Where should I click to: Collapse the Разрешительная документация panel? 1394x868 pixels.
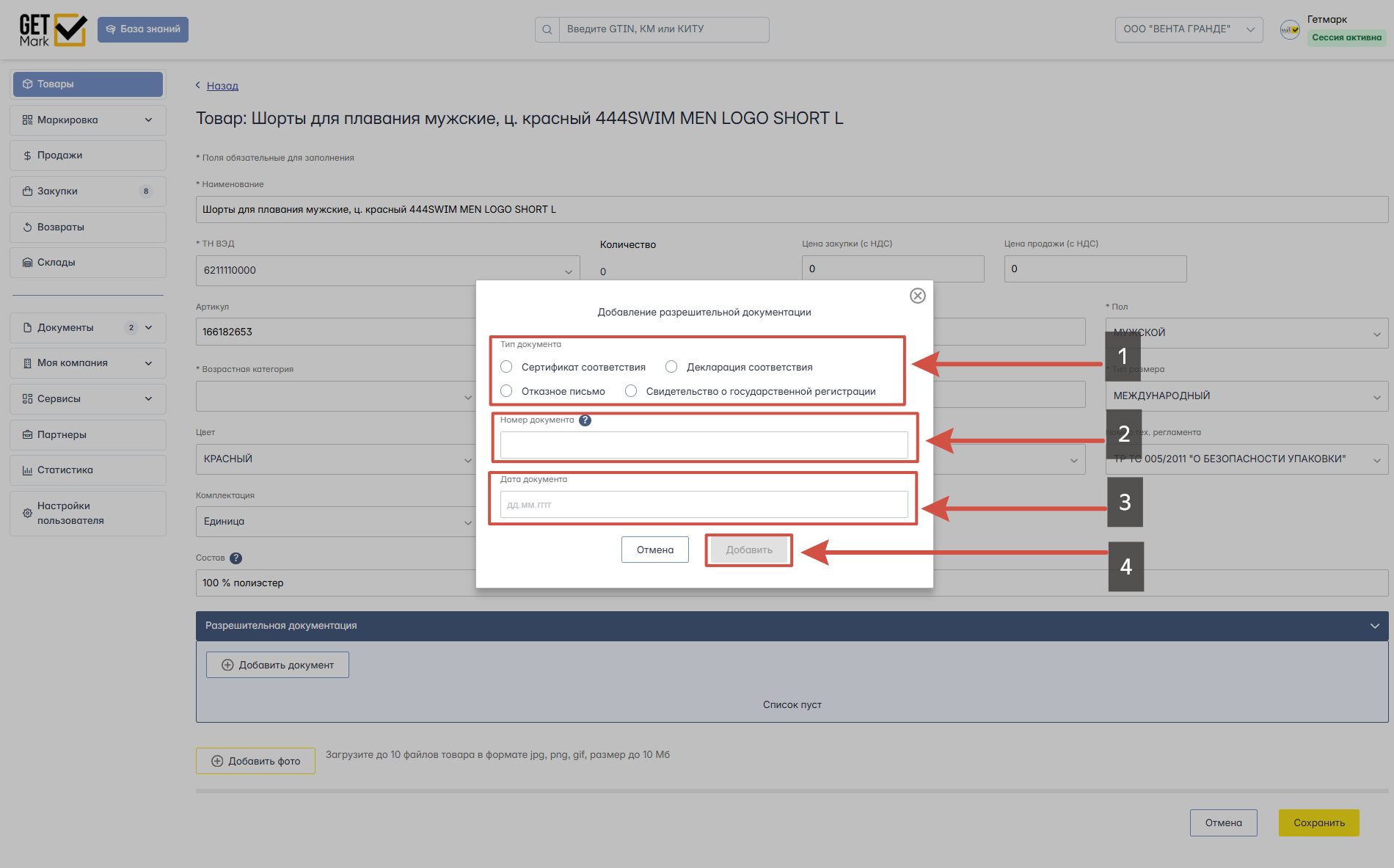click(1374, 626)
